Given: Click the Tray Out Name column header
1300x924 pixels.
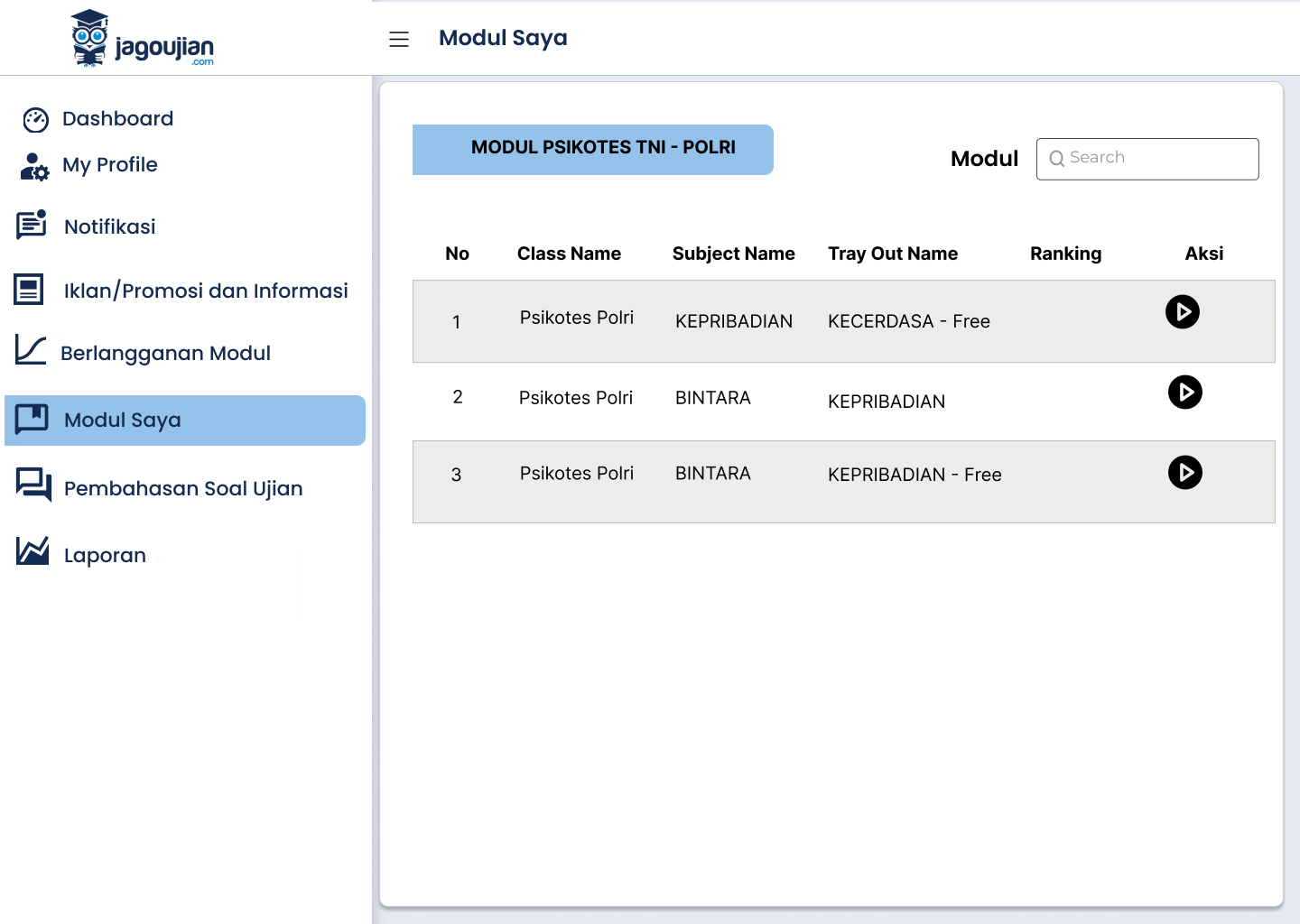Looking at the screenshot, I should pyautogui.click(x=894, y=254).
